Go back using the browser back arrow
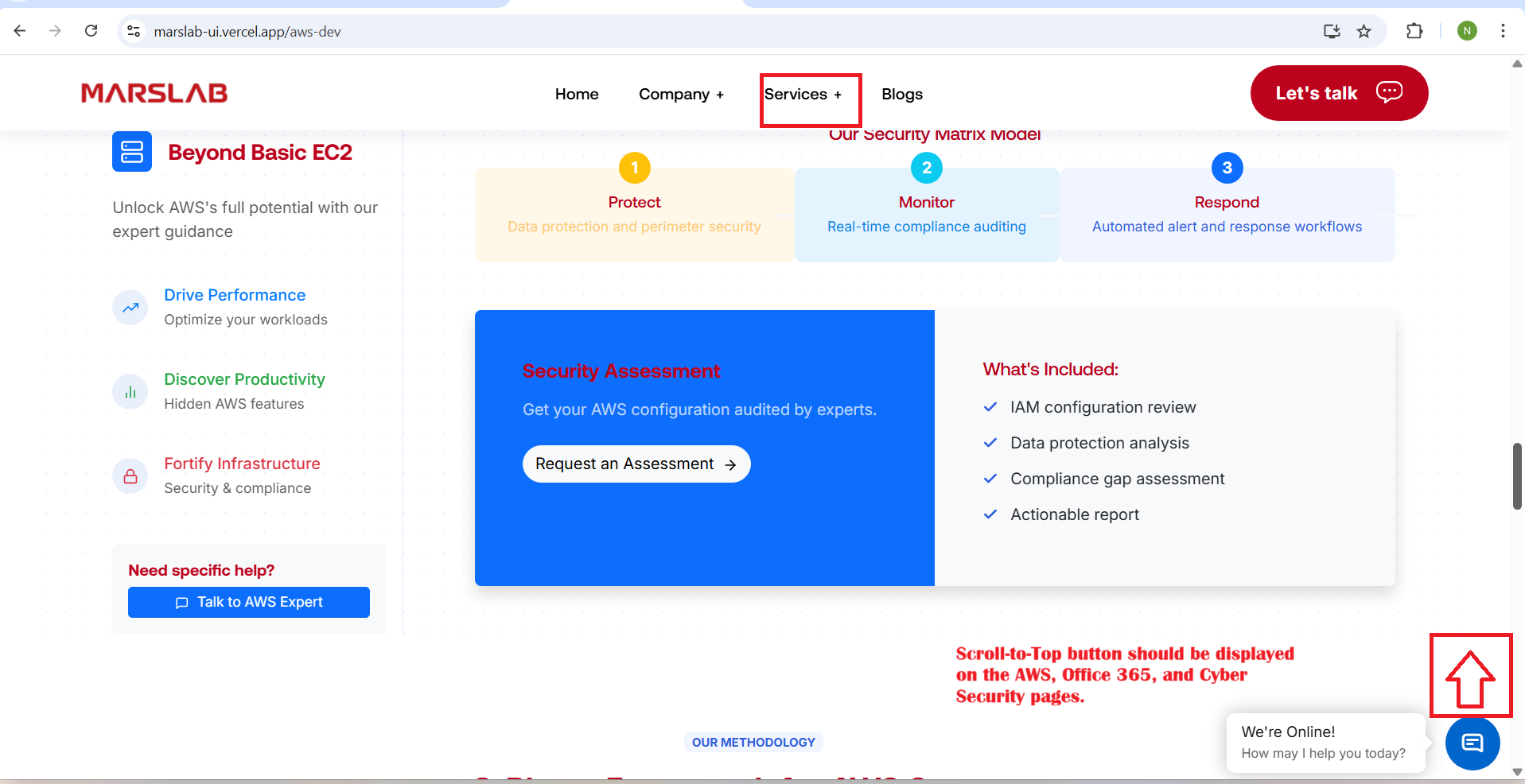Image resolution: width=1525 pixels, height=784 pixels. click(x=20, y=31)
